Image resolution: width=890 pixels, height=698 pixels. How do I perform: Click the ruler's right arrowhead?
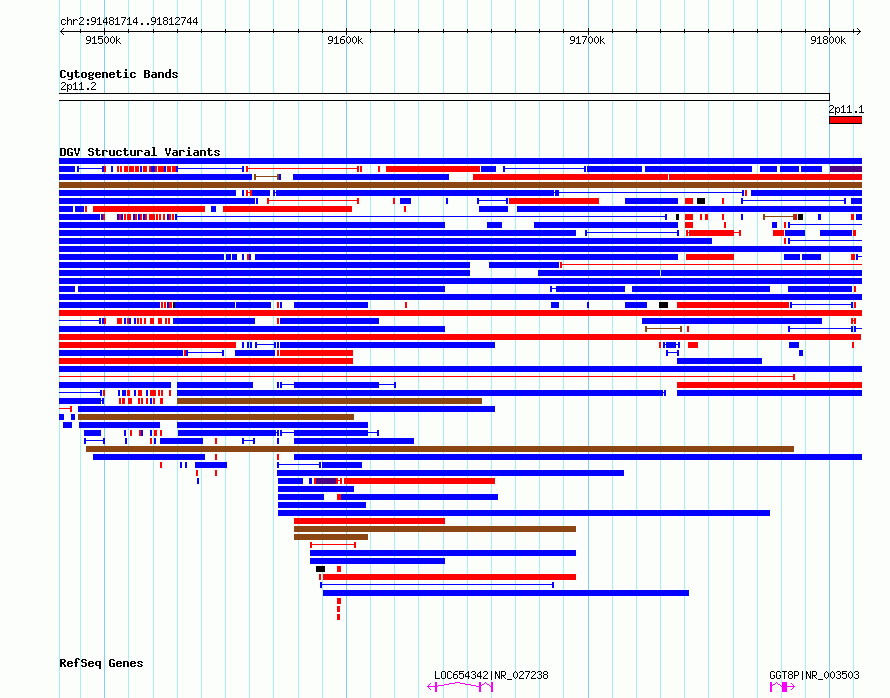[x=858, y=32]
